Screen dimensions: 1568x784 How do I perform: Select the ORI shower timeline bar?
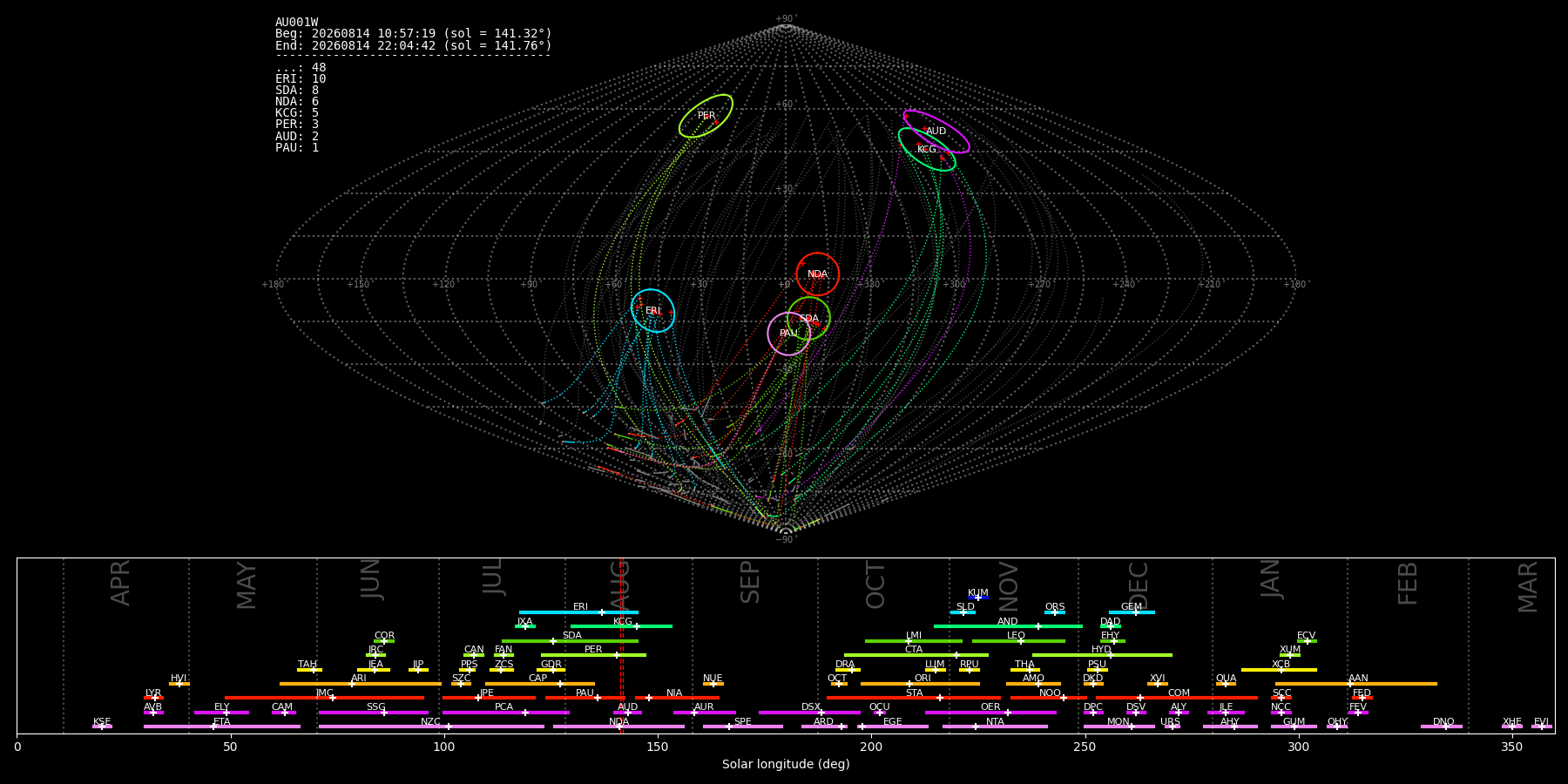tap(920, 684)
